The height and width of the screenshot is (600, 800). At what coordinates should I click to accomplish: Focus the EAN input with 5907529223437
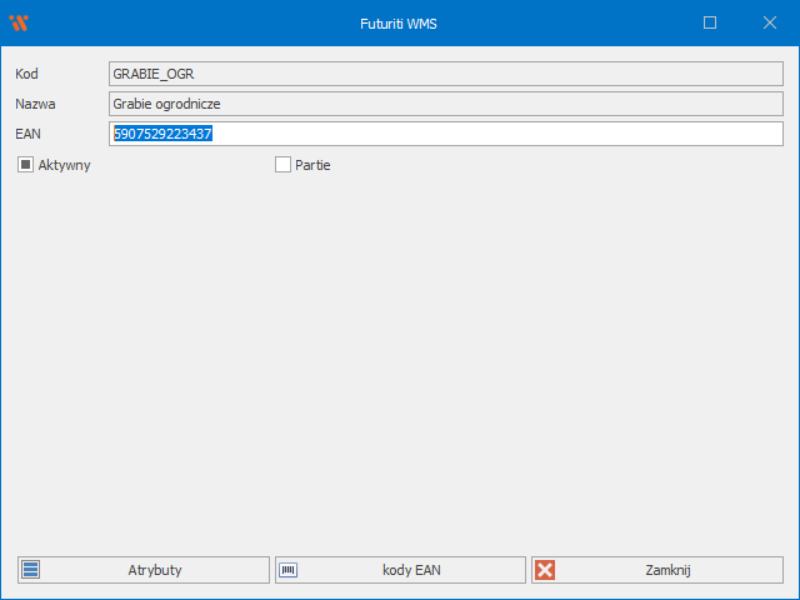[x=445, y=134]
